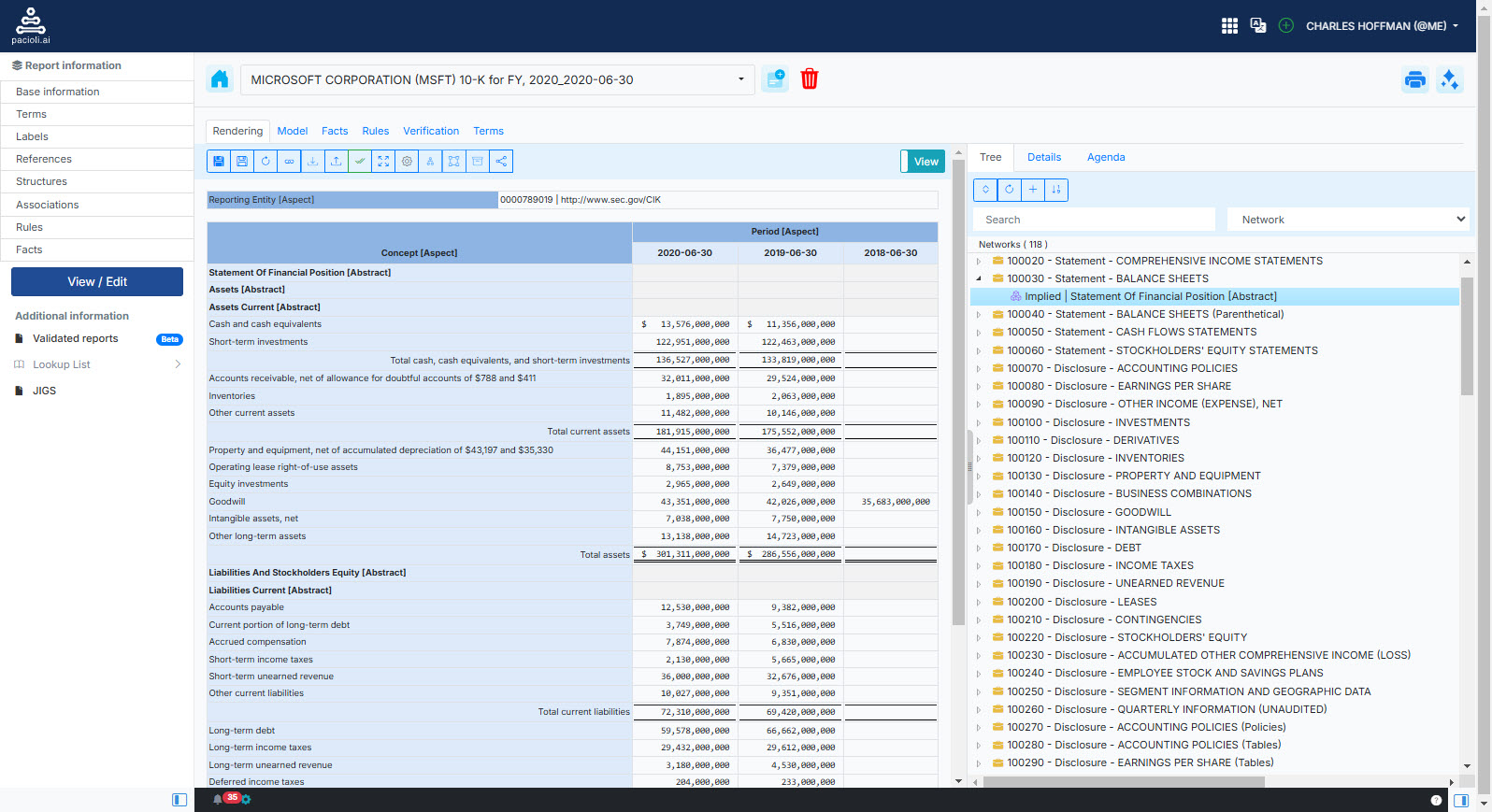Expand or collapse all tree nodes icon

pyautogui.click(x=985, y=190)
